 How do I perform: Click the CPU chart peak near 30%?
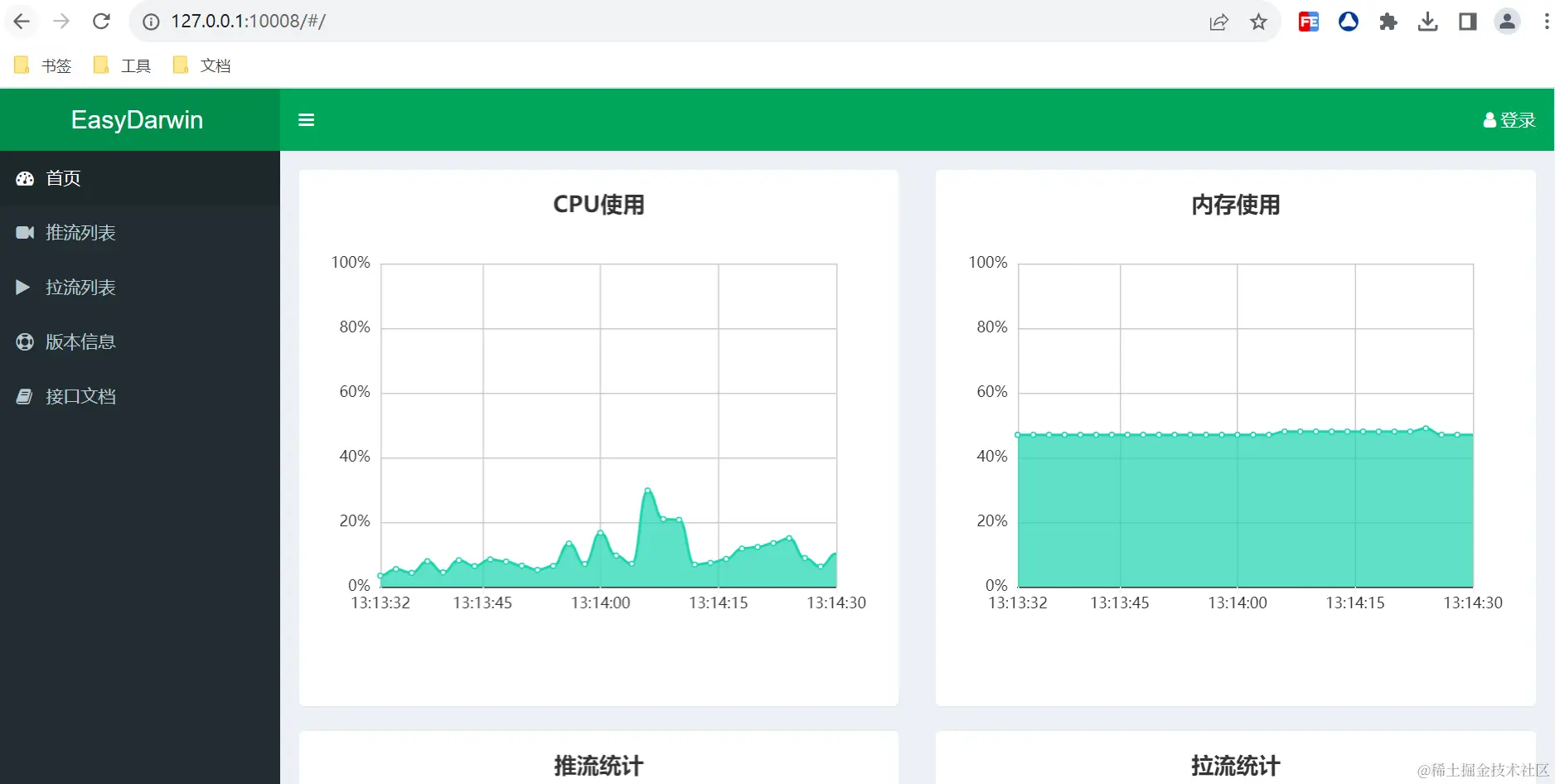tap(647, 491)
